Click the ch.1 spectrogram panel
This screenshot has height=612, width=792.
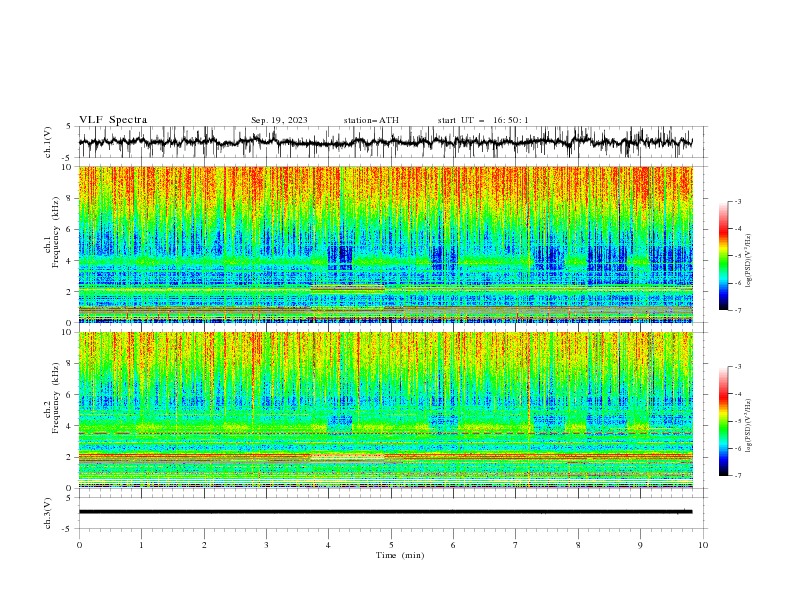(385, 244)
